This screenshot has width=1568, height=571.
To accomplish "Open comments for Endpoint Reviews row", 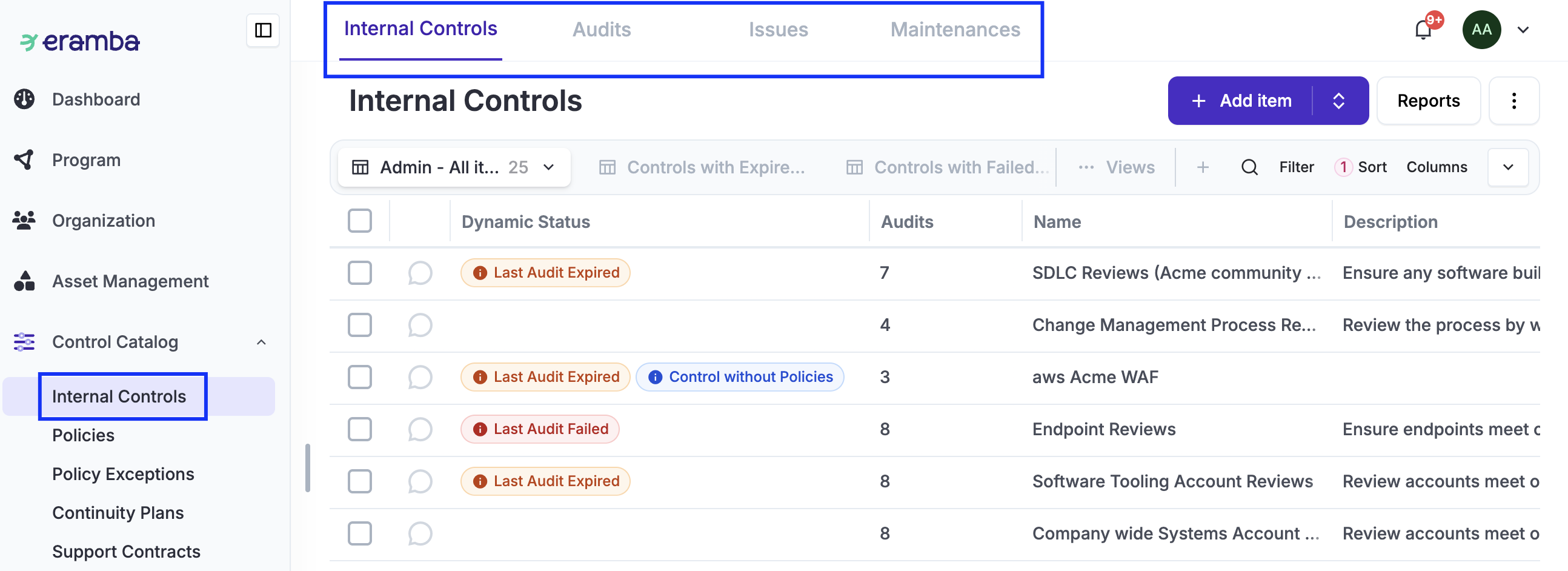I will coord(419,429).
